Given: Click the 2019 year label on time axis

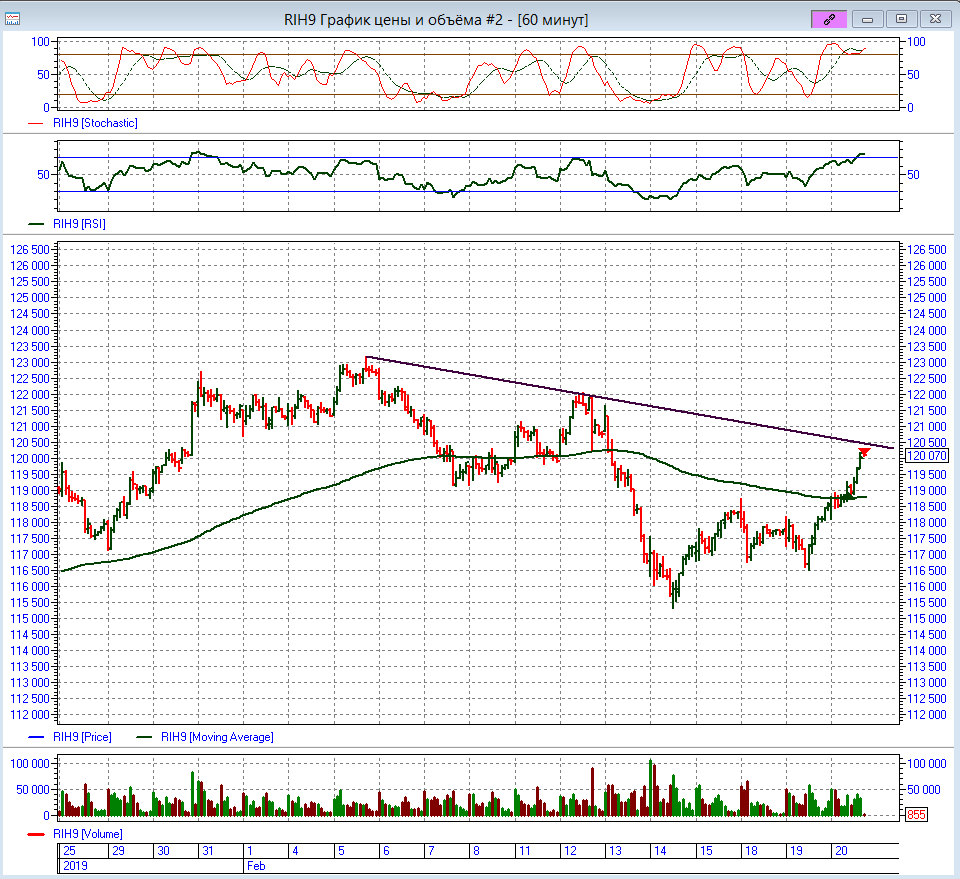Looking at the screenshot, I should [x=74, y=866].
